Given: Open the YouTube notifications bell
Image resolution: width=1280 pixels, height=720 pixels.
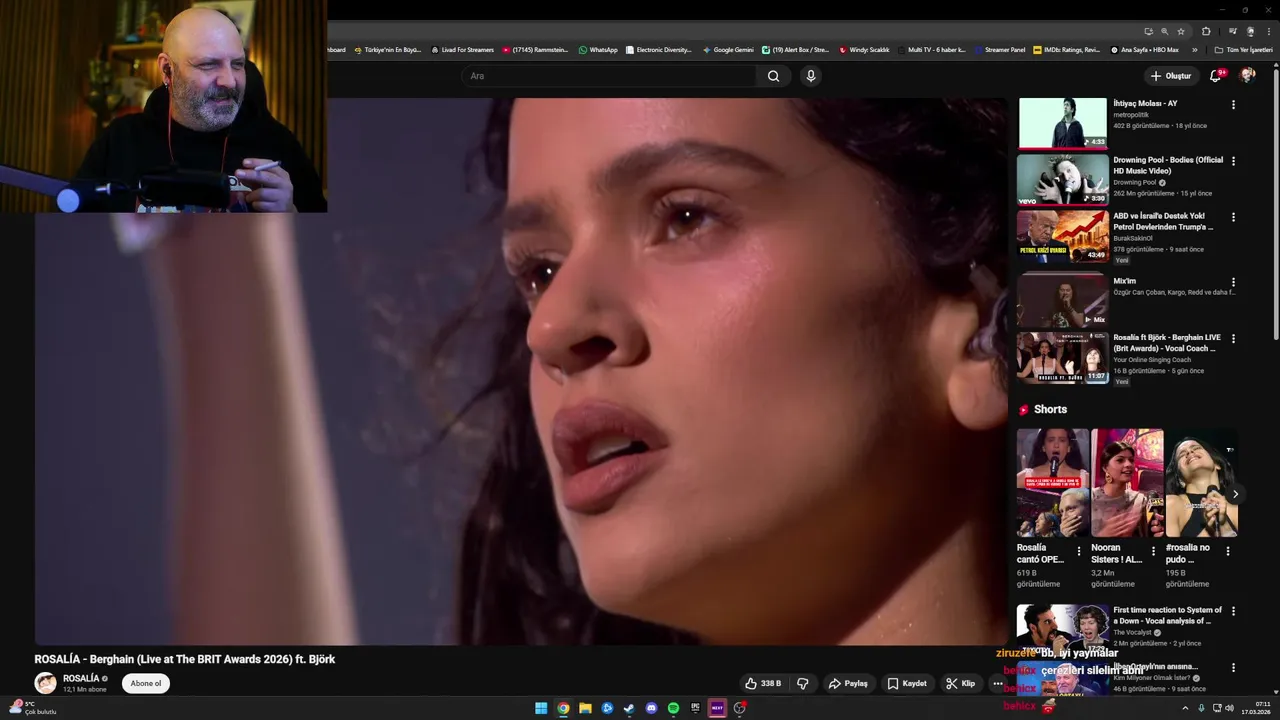Looking at the screenshot, I should (1215, 76).
